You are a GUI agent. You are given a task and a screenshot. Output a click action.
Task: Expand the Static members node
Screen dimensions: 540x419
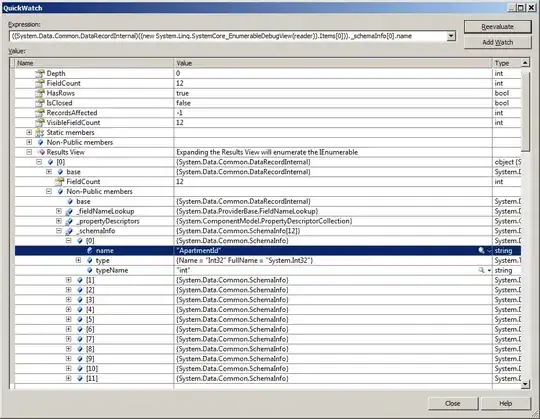(x=29, y=132)
